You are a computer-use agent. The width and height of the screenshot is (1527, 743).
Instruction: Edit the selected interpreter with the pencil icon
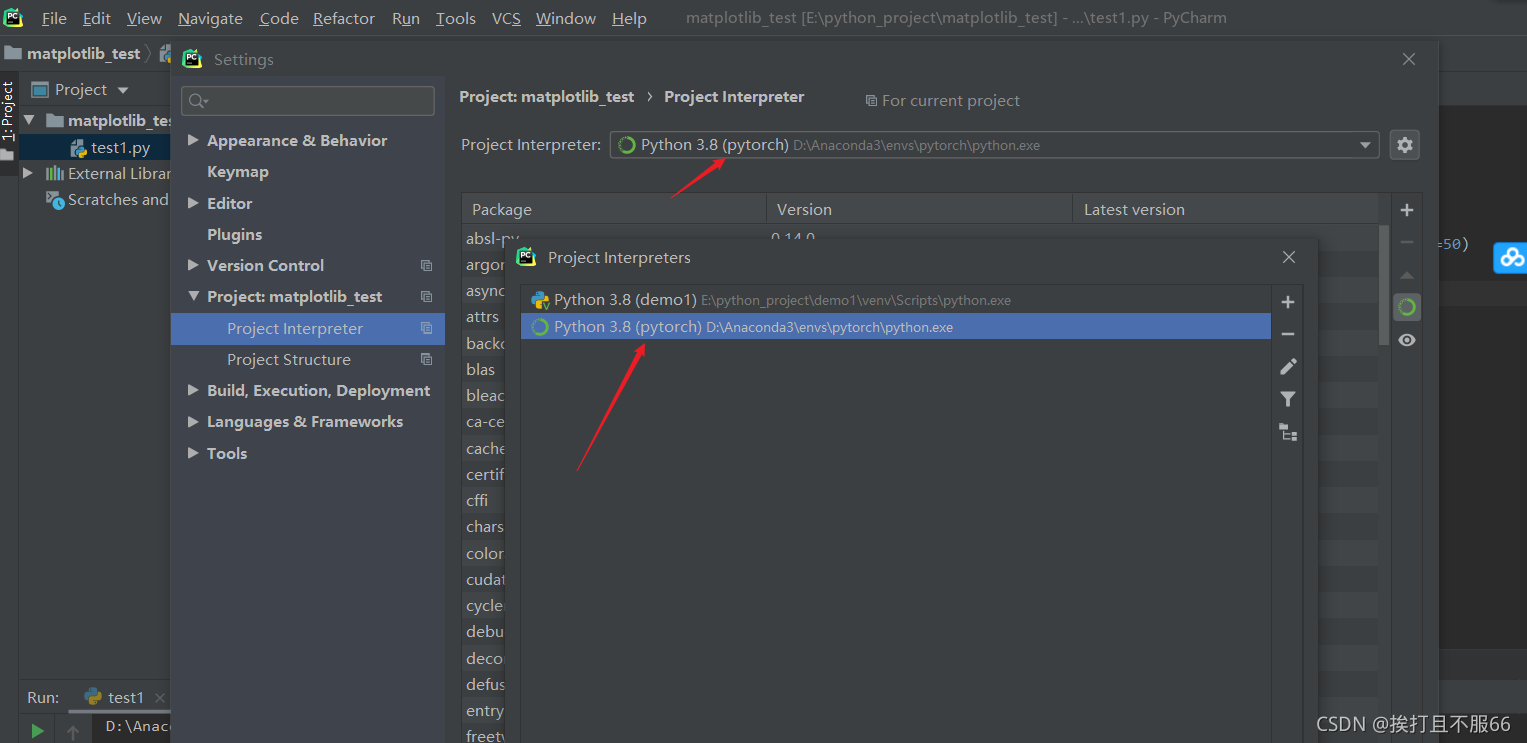1288,367
